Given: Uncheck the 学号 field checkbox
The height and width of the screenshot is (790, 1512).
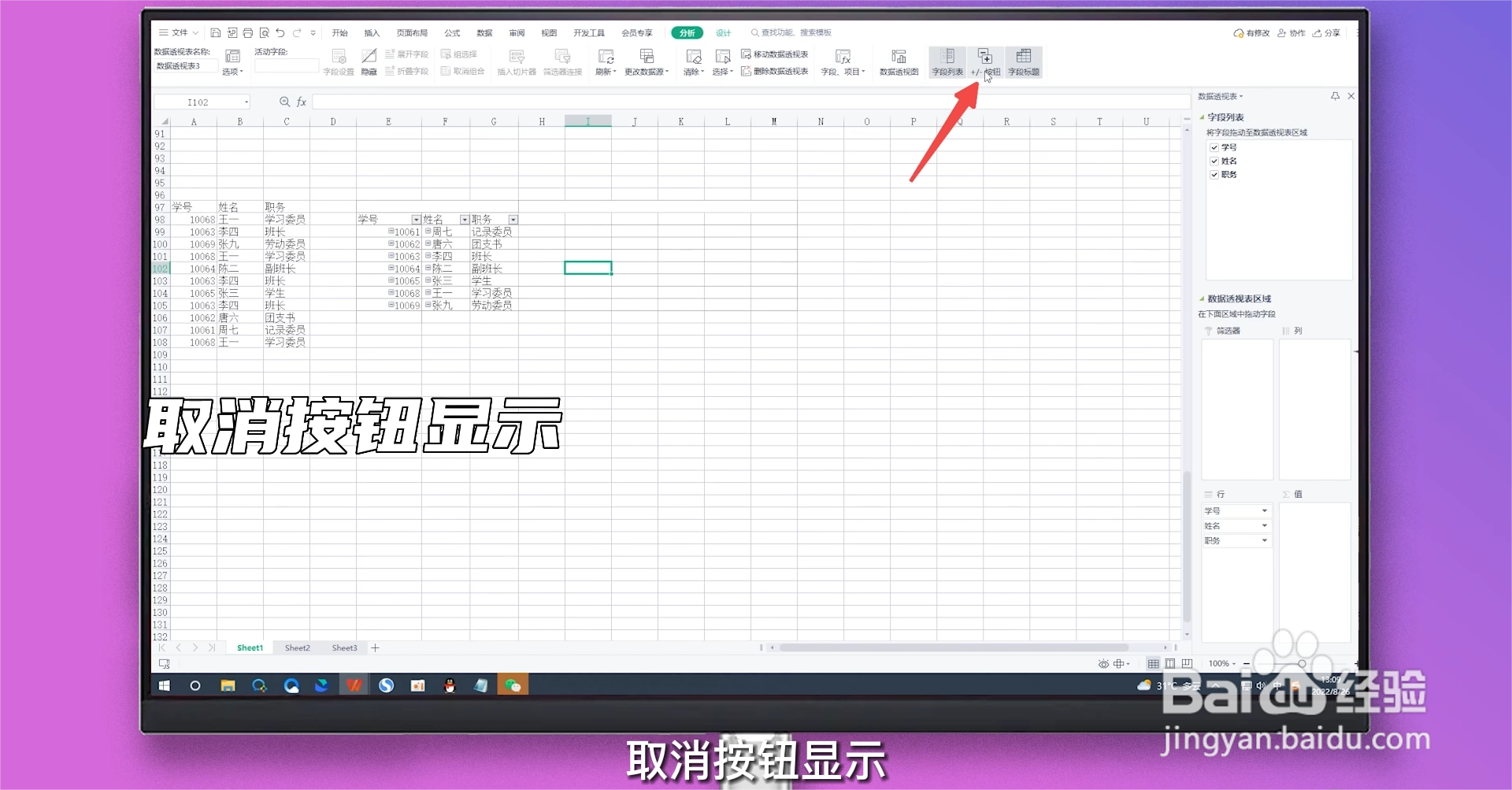Looking at the screenshot, I should point(1214,147).
